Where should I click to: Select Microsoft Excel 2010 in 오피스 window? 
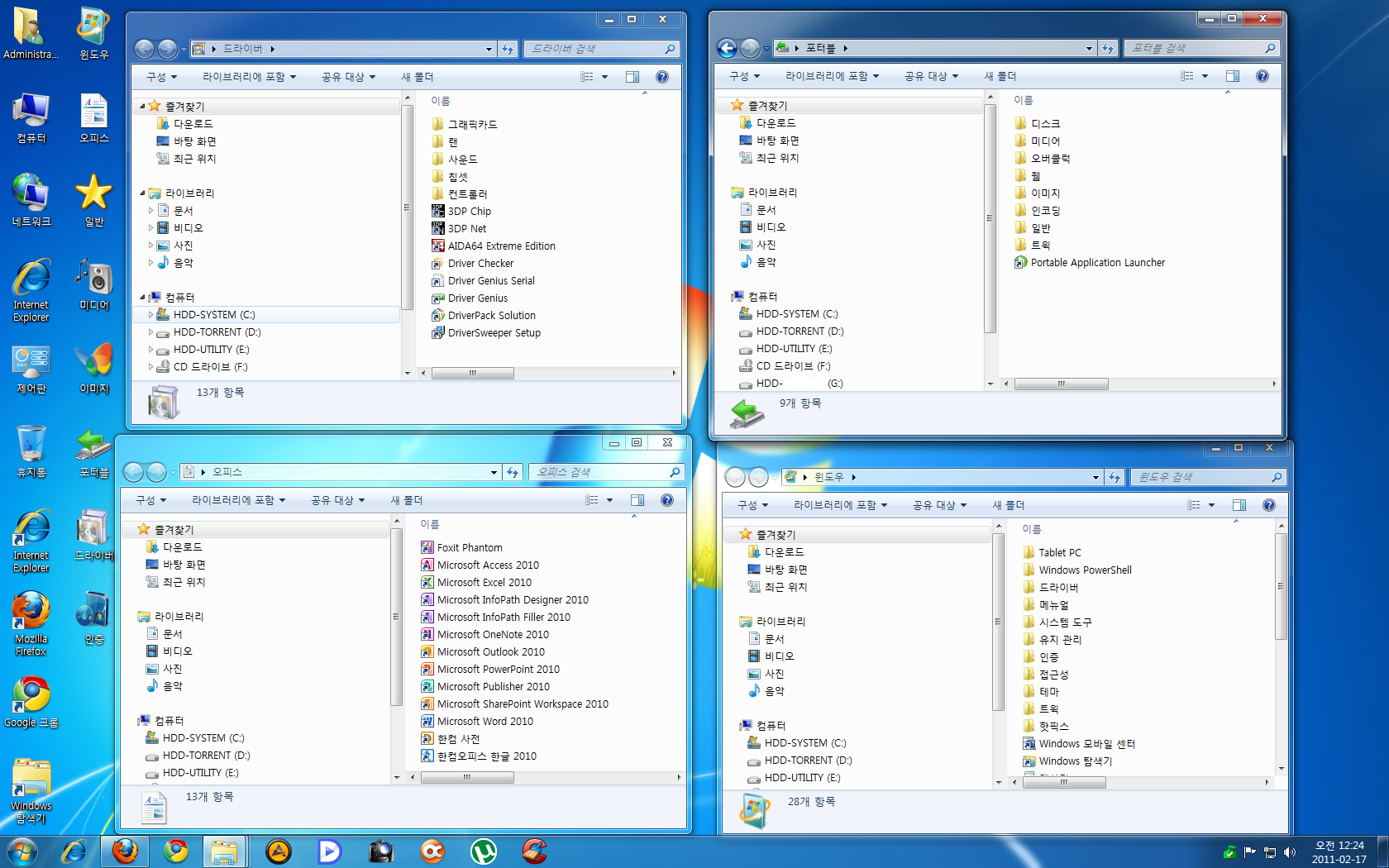476,582
